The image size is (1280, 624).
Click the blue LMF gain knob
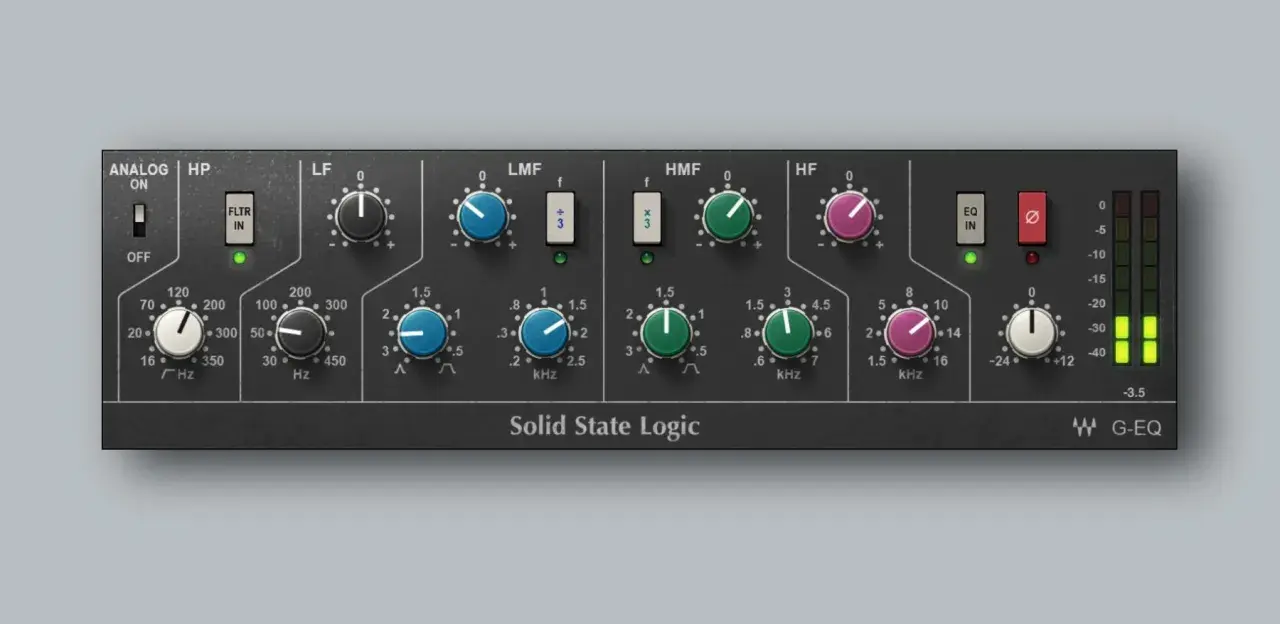pos(482,217)
